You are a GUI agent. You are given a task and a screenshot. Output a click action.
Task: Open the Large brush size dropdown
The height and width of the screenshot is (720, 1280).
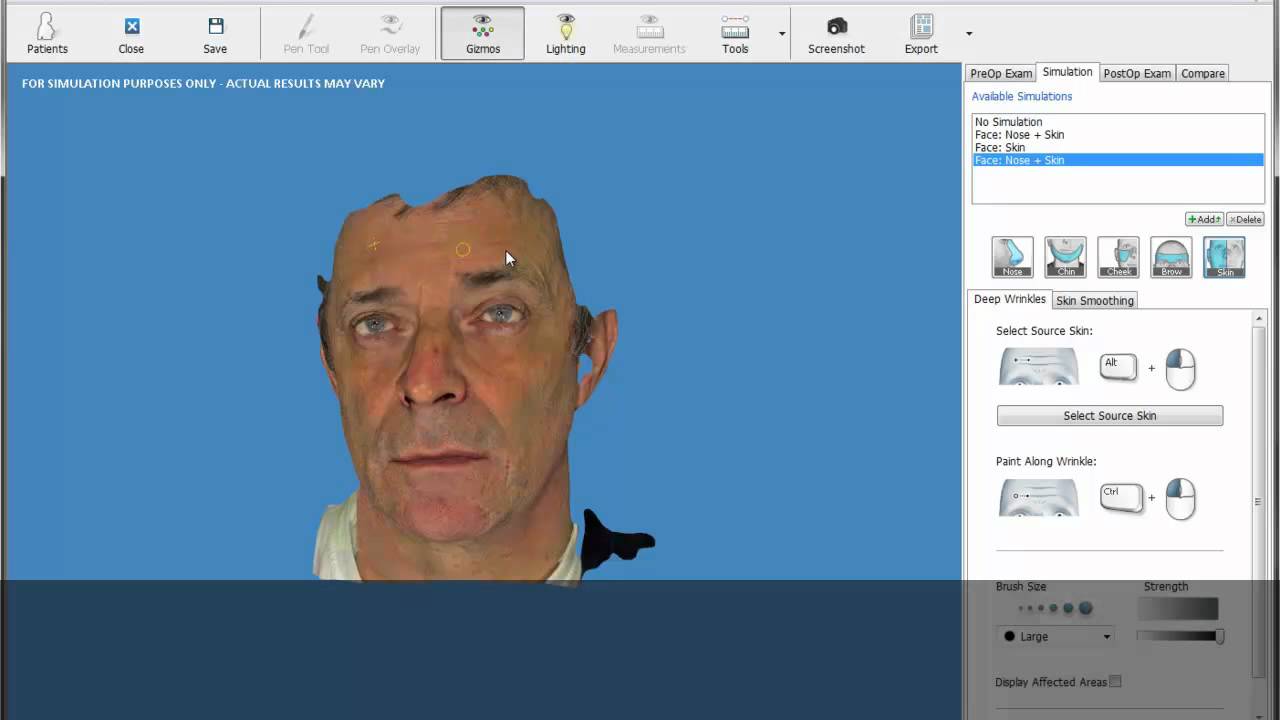pos(1056,636)
